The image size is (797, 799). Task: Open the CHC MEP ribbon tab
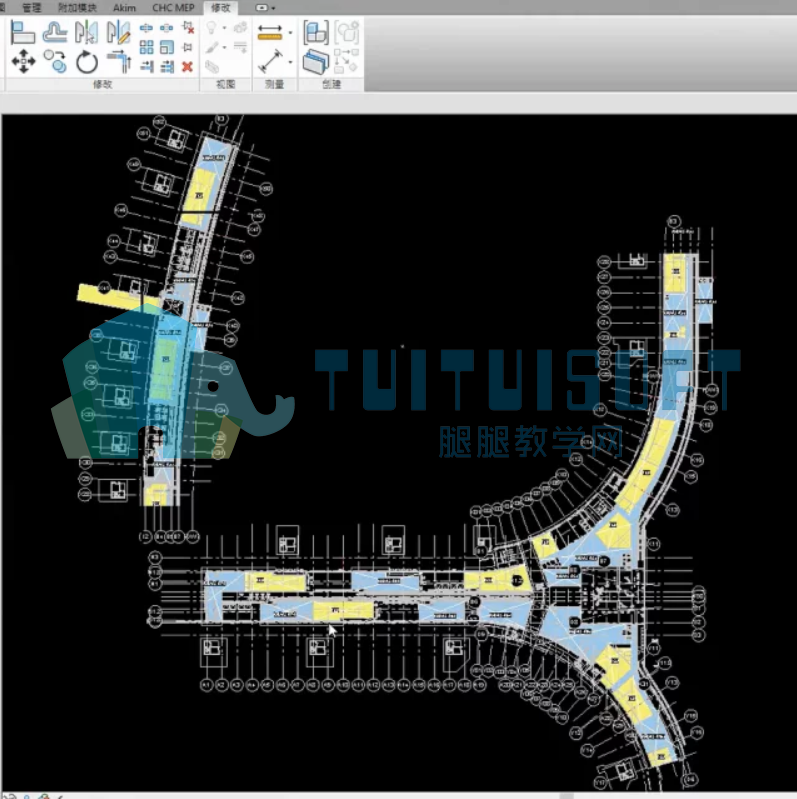[173, 8]
